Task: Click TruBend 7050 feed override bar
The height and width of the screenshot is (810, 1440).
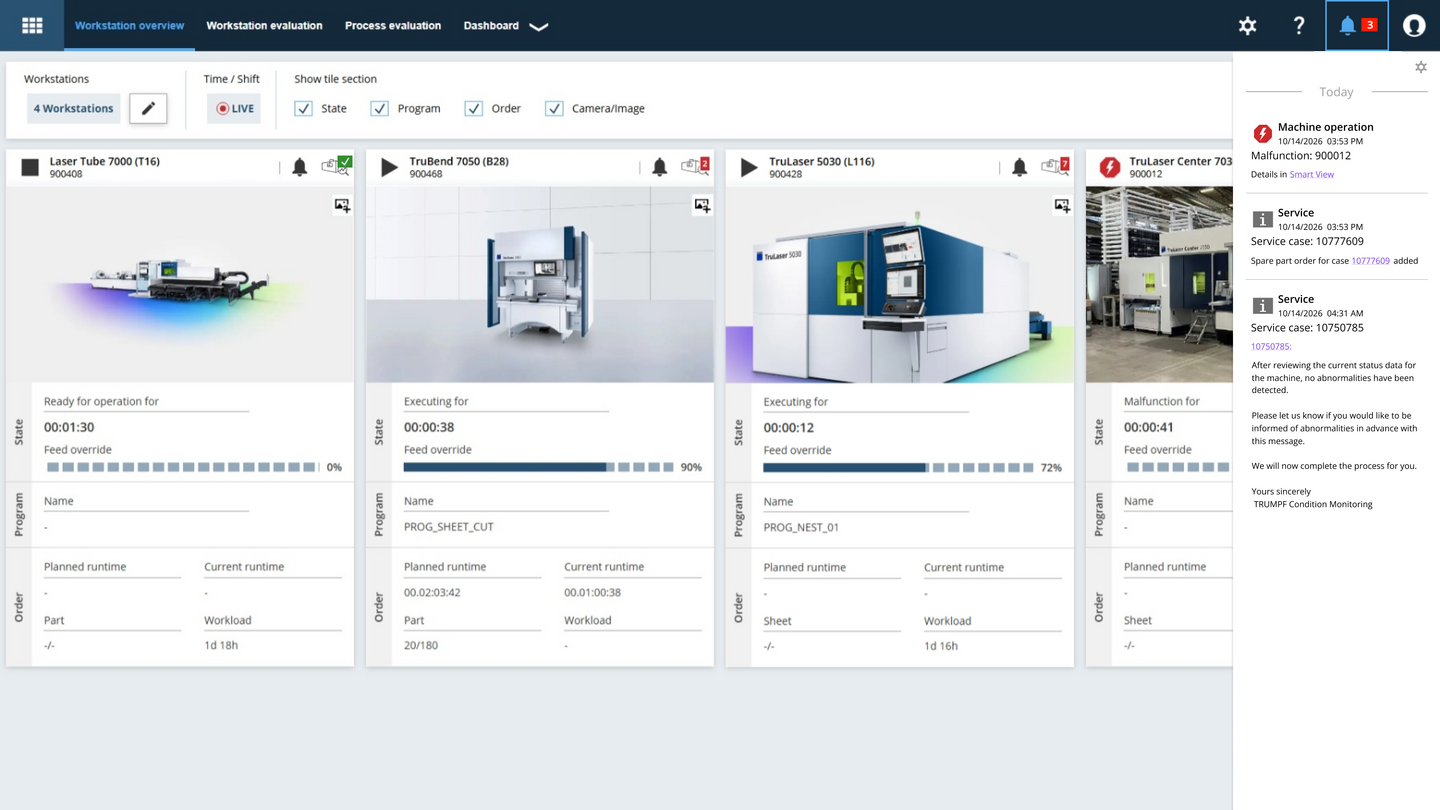Action: [539, 467]
